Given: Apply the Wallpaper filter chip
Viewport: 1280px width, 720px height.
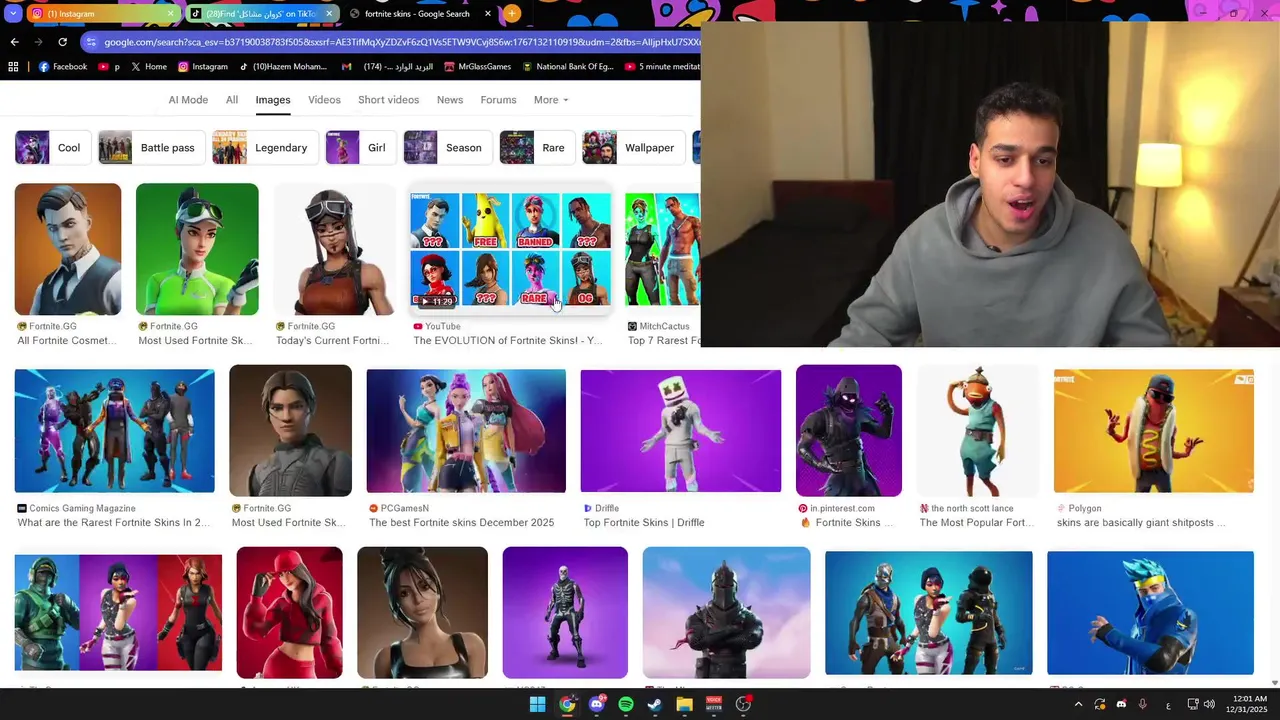Looking at the screenshot, I should [634, 148].
